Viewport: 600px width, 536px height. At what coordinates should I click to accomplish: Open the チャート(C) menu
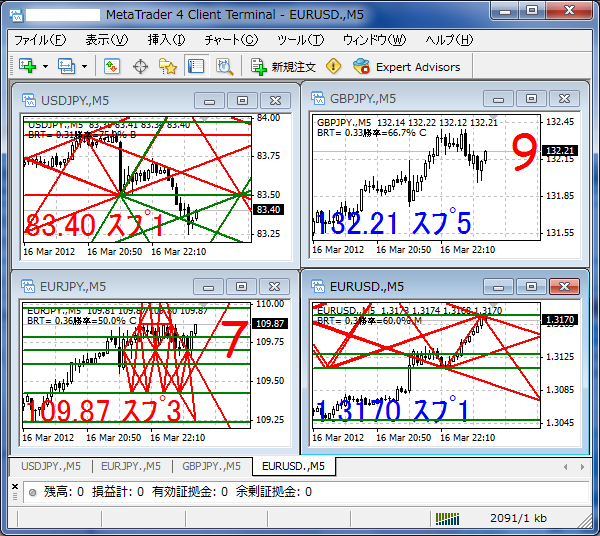coord(231,40)
